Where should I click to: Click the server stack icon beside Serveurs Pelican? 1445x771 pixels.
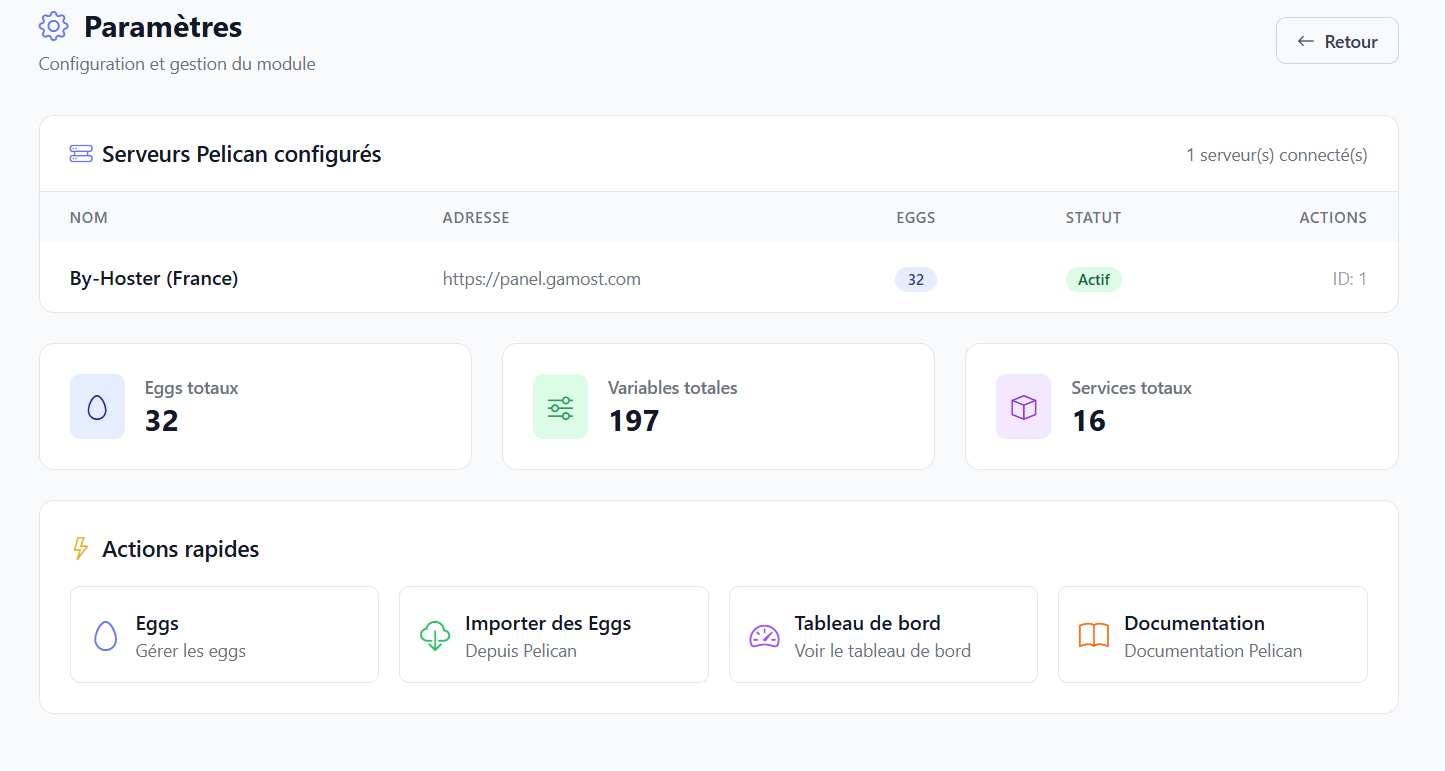pos(81,154)
